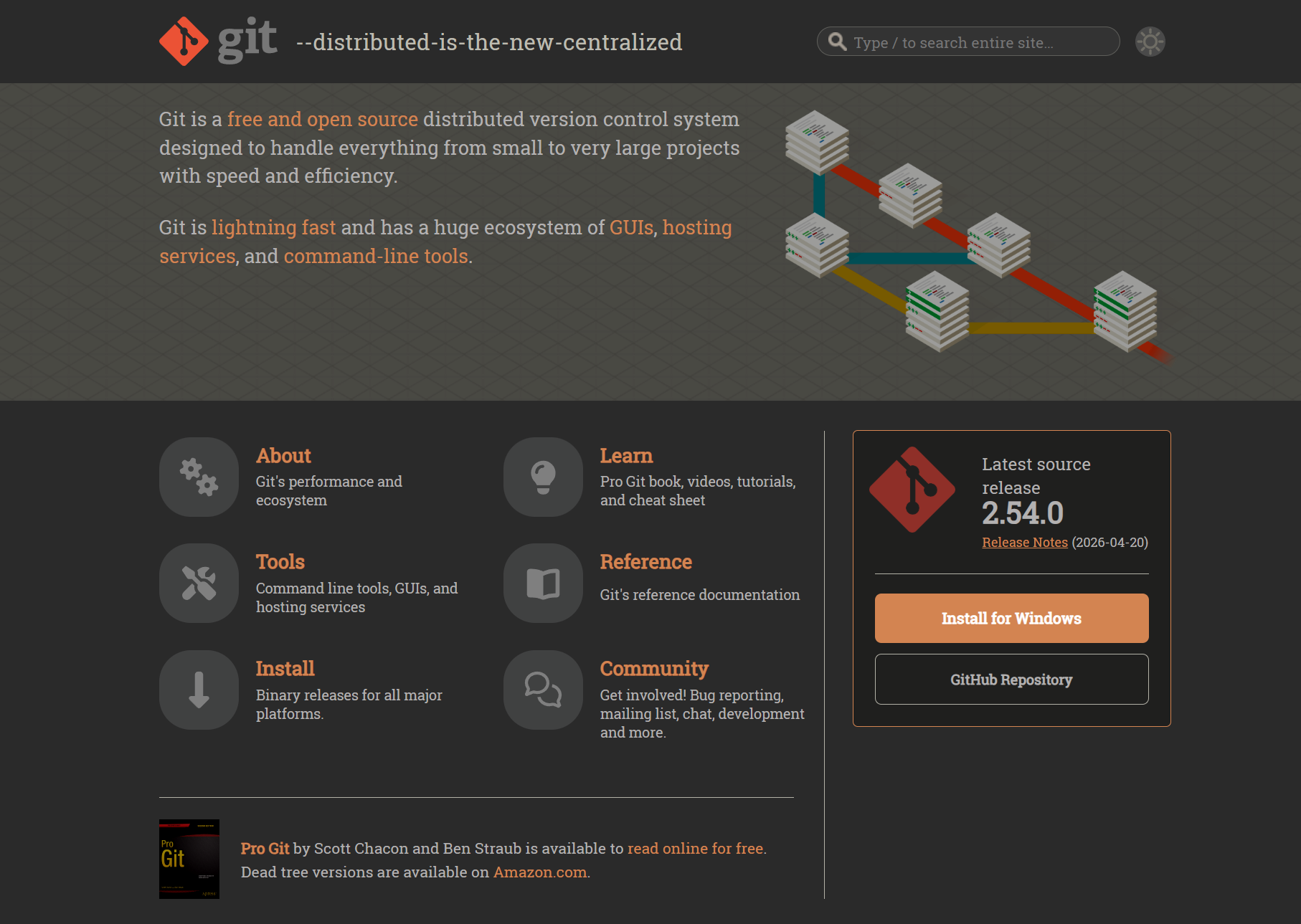Image resolution: width=1301 pixels, height=924 pixels.
Task: Follow the 'read online for free' link
Action: (696, 849)
